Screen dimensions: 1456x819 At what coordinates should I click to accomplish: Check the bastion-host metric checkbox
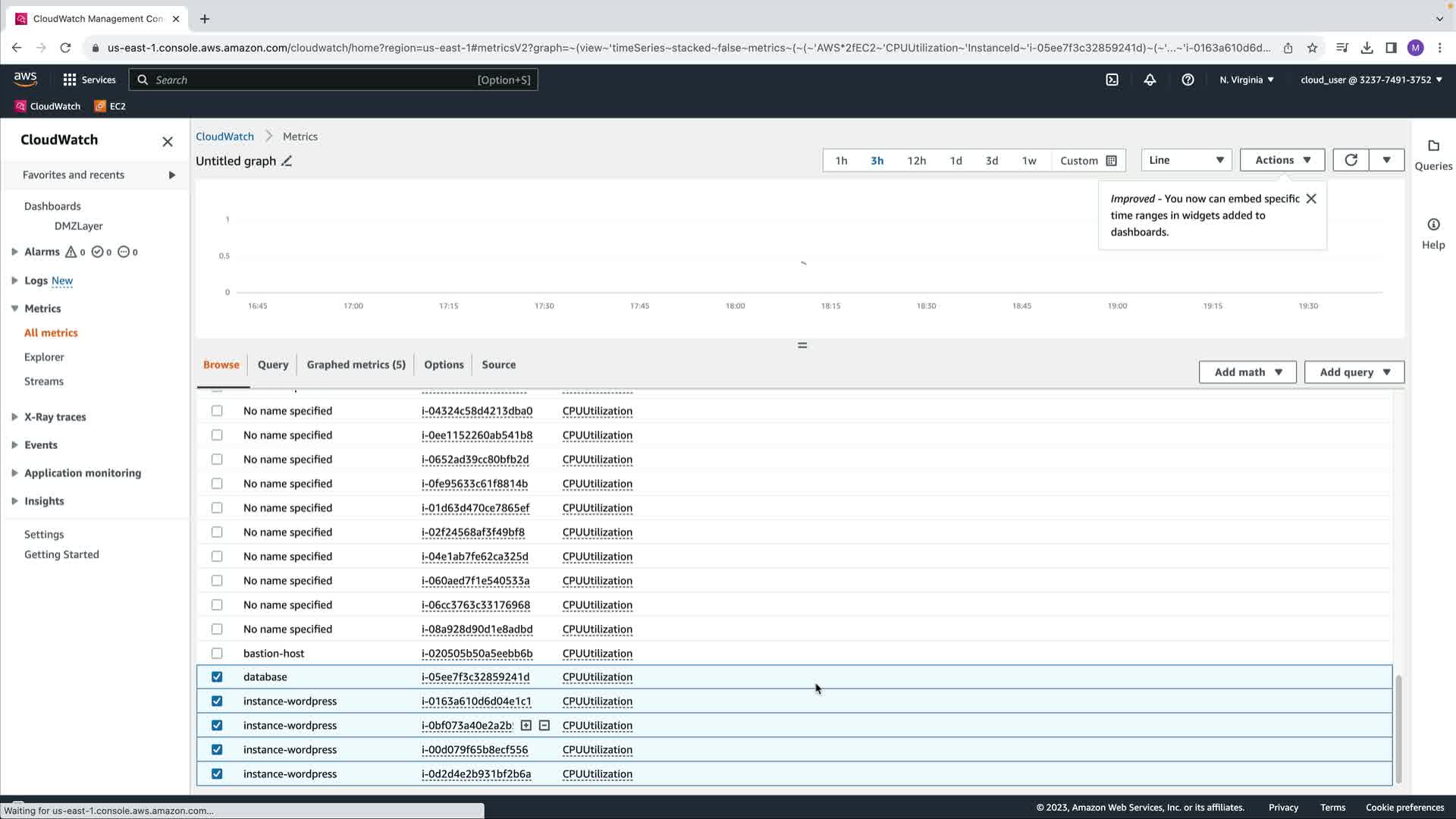[x=217, y=653]
